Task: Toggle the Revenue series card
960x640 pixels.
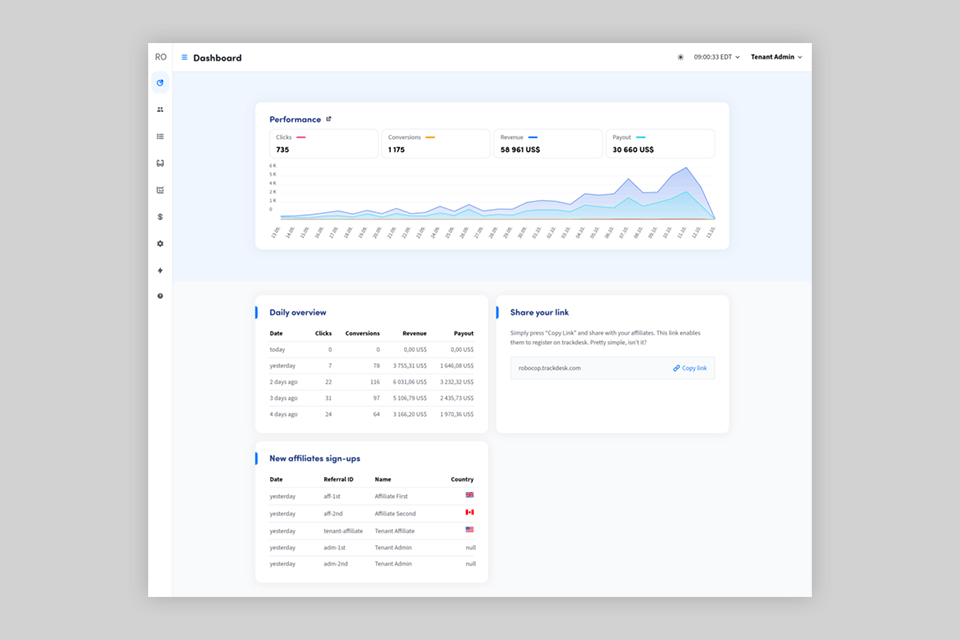Action: (x=548, y=143)
